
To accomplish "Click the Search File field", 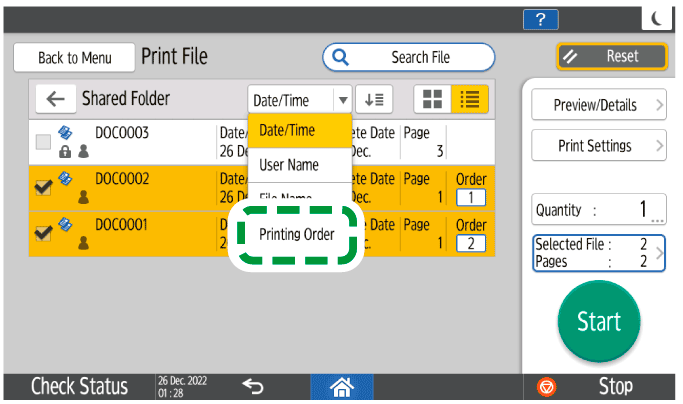I will (x=408, y=57).
